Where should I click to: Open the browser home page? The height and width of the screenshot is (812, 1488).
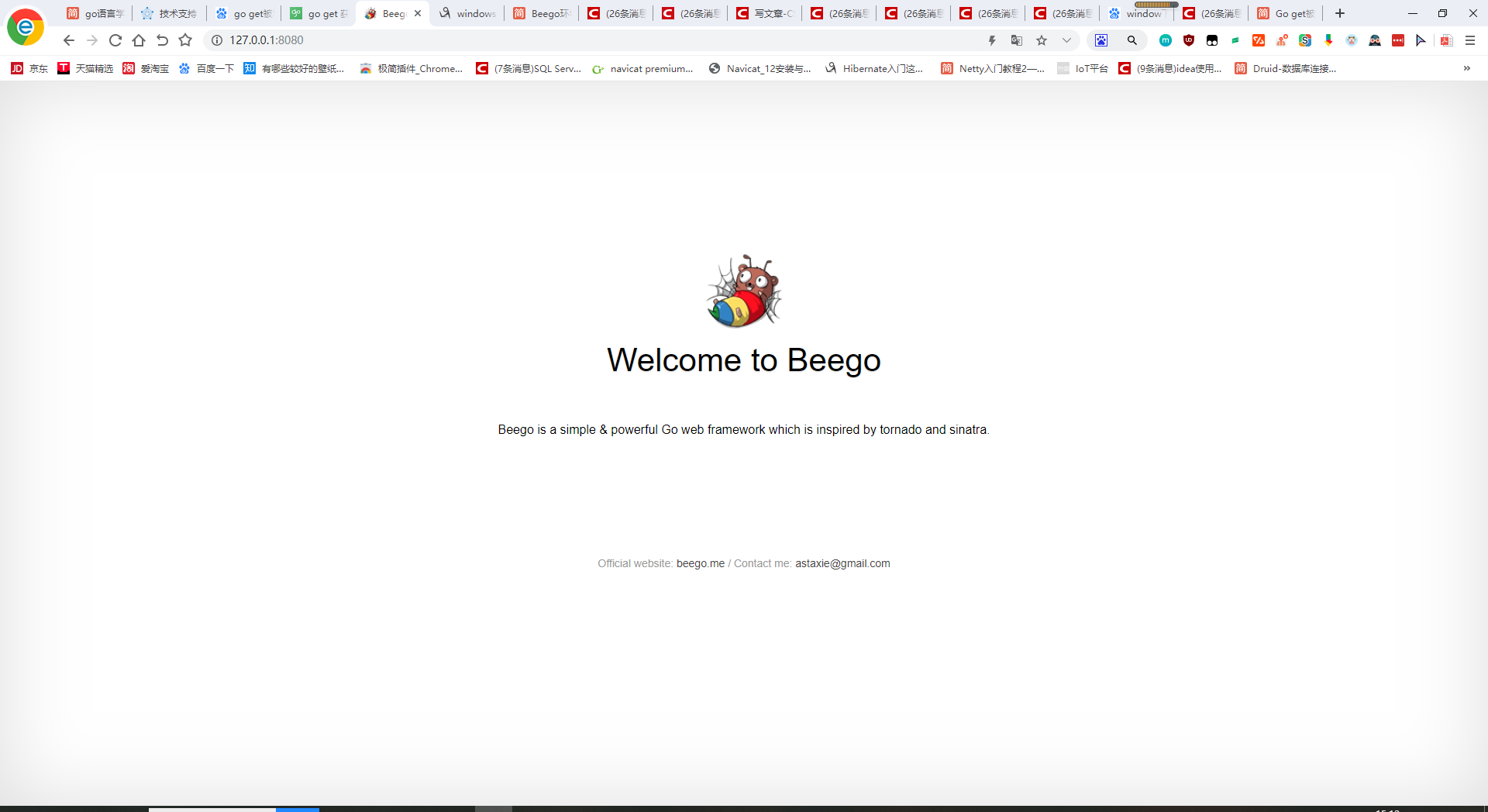tap(139, 40)
